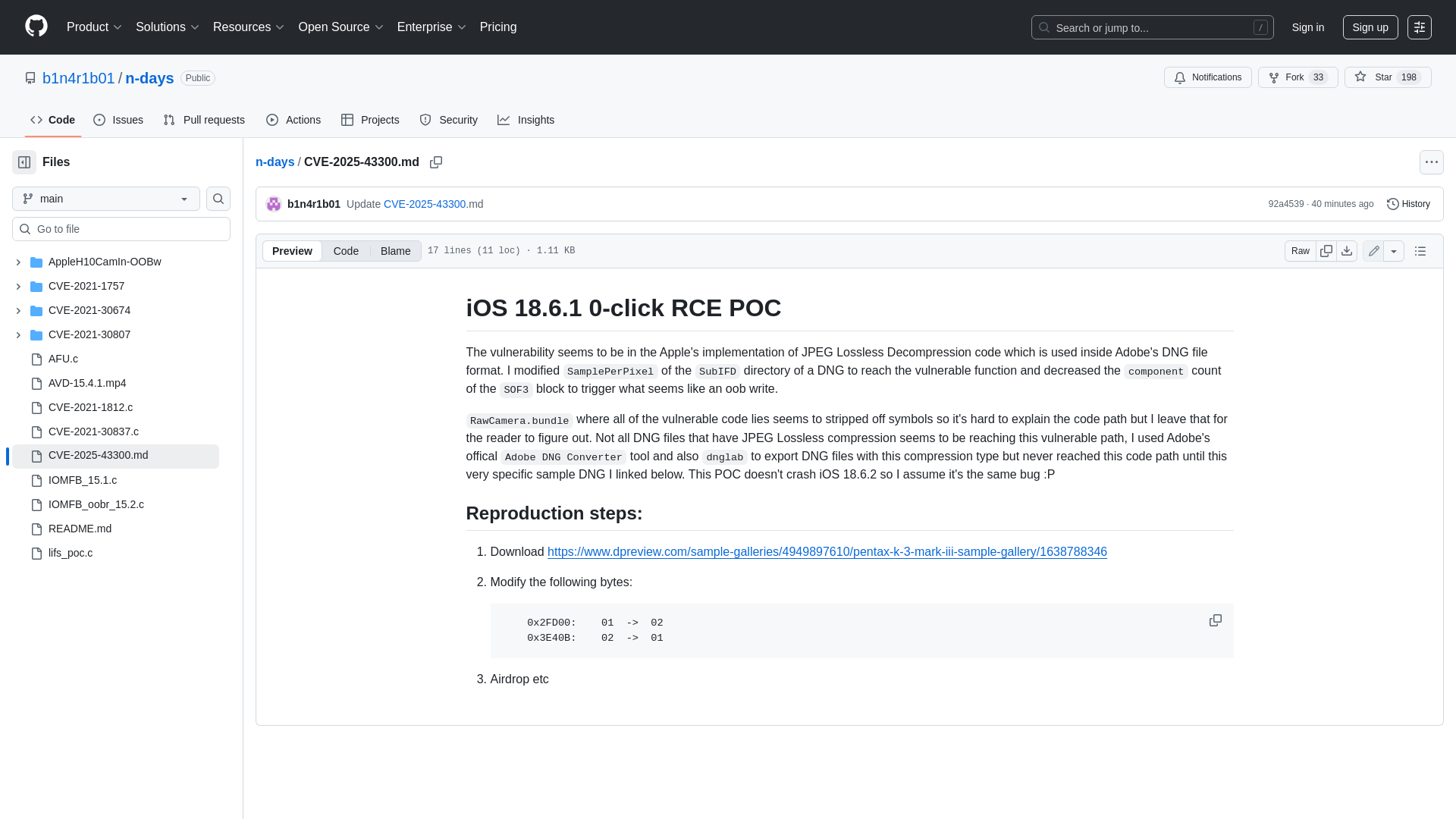Edit this file with the pencil icon
The height and width of the screenshot is (819, 1456).
point(1373,251)
